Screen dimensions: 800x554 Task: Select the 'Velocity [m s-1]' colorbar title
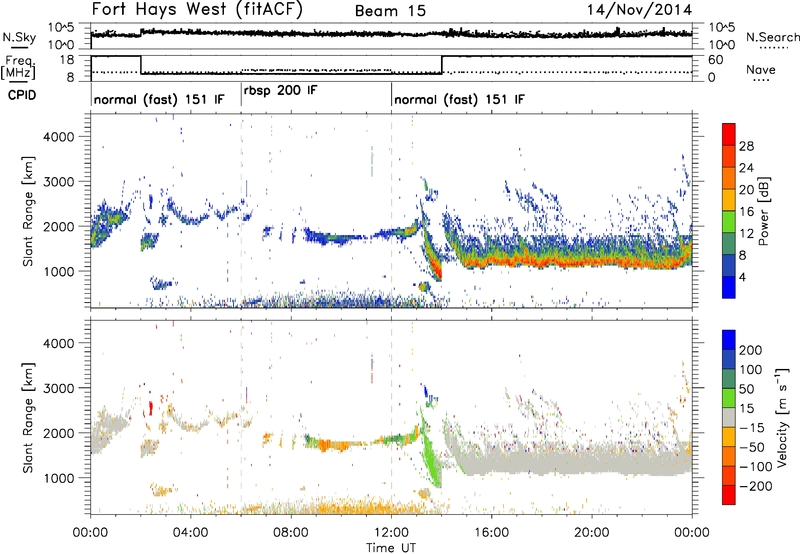coord(782,417)
